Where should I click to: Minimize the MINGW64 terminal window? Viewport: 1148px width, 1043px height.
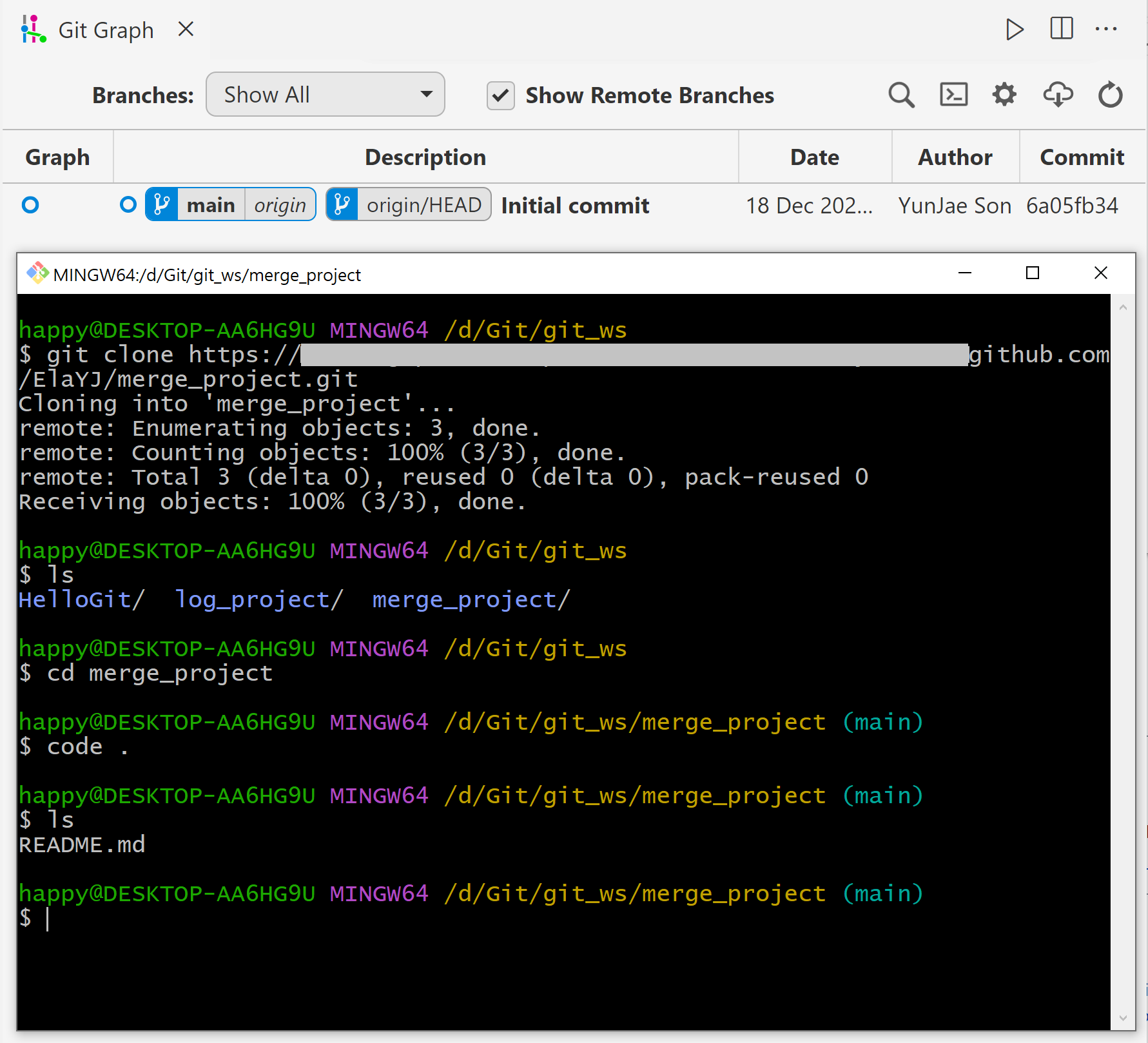point(964,273)
